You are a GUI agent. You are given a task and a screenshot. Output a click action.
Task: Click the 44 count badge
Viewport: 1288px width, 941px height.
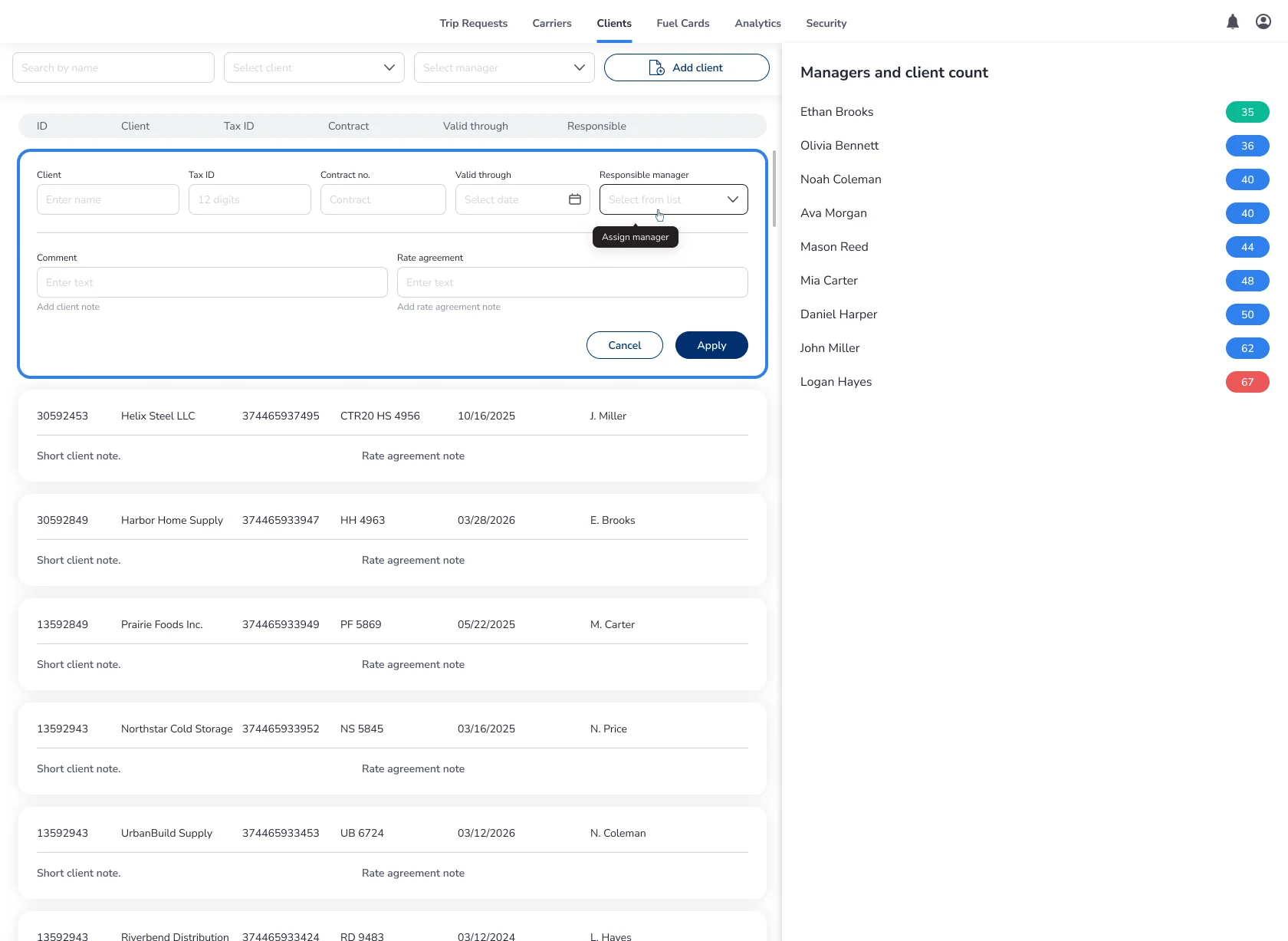(1247, 247)
